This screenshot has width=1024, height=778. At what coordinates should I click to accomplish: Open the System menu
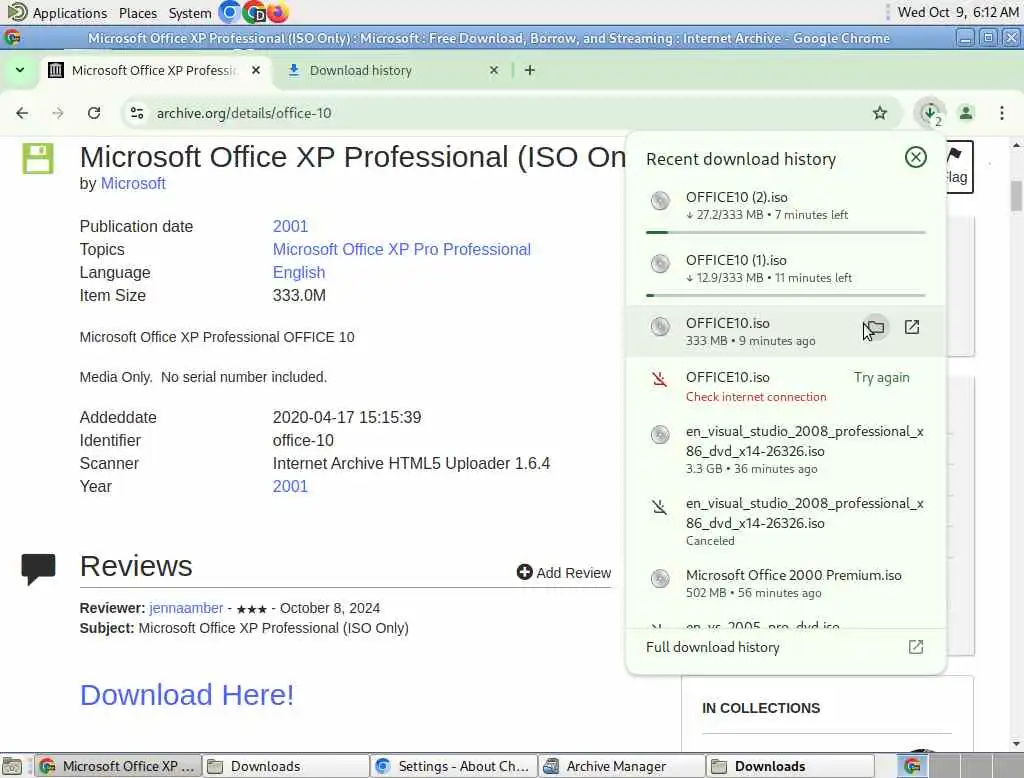189,12
